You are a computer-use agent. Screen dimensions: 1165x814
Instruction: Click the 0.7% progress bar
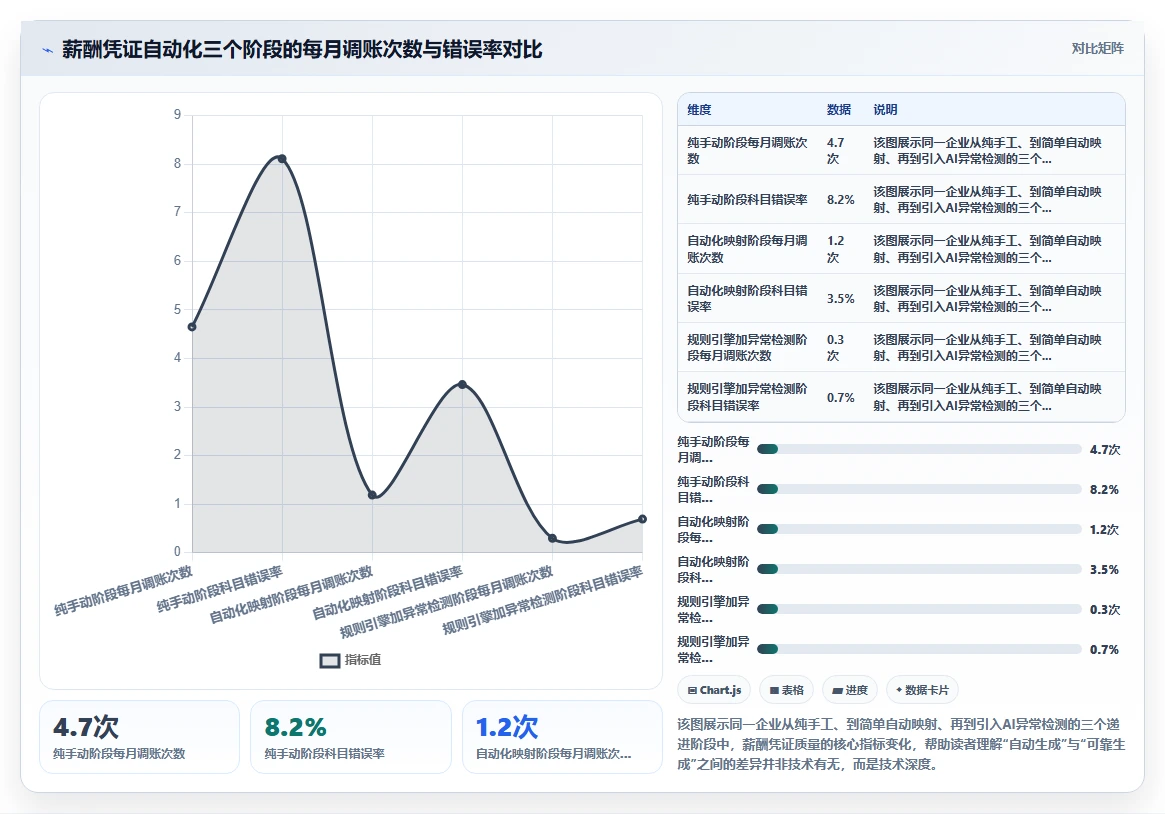coord(919,650)
